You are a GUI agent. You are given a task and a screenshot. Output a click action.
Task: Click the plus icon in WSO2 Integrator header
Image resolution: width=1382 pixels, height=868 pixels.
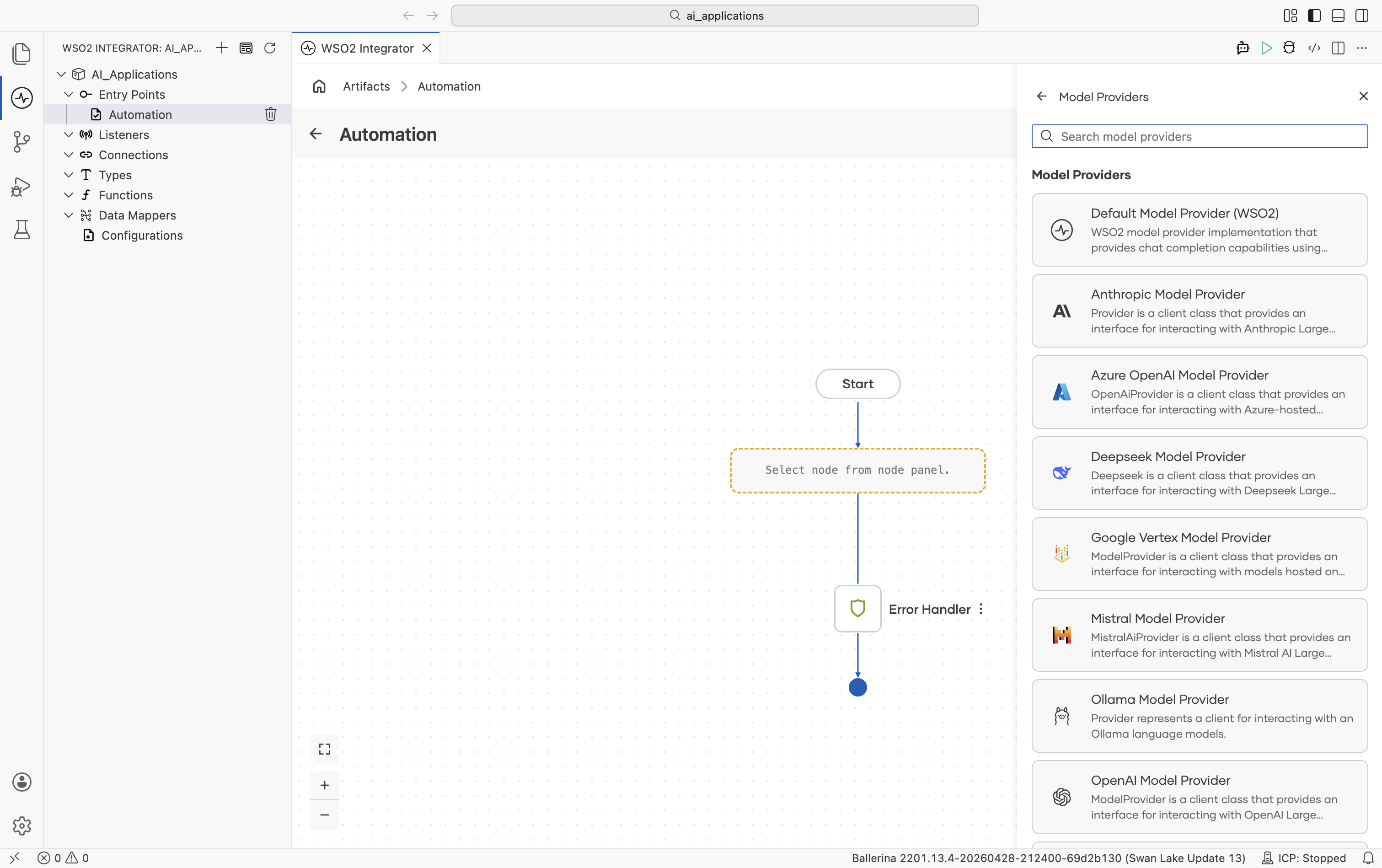pos(221,48)
